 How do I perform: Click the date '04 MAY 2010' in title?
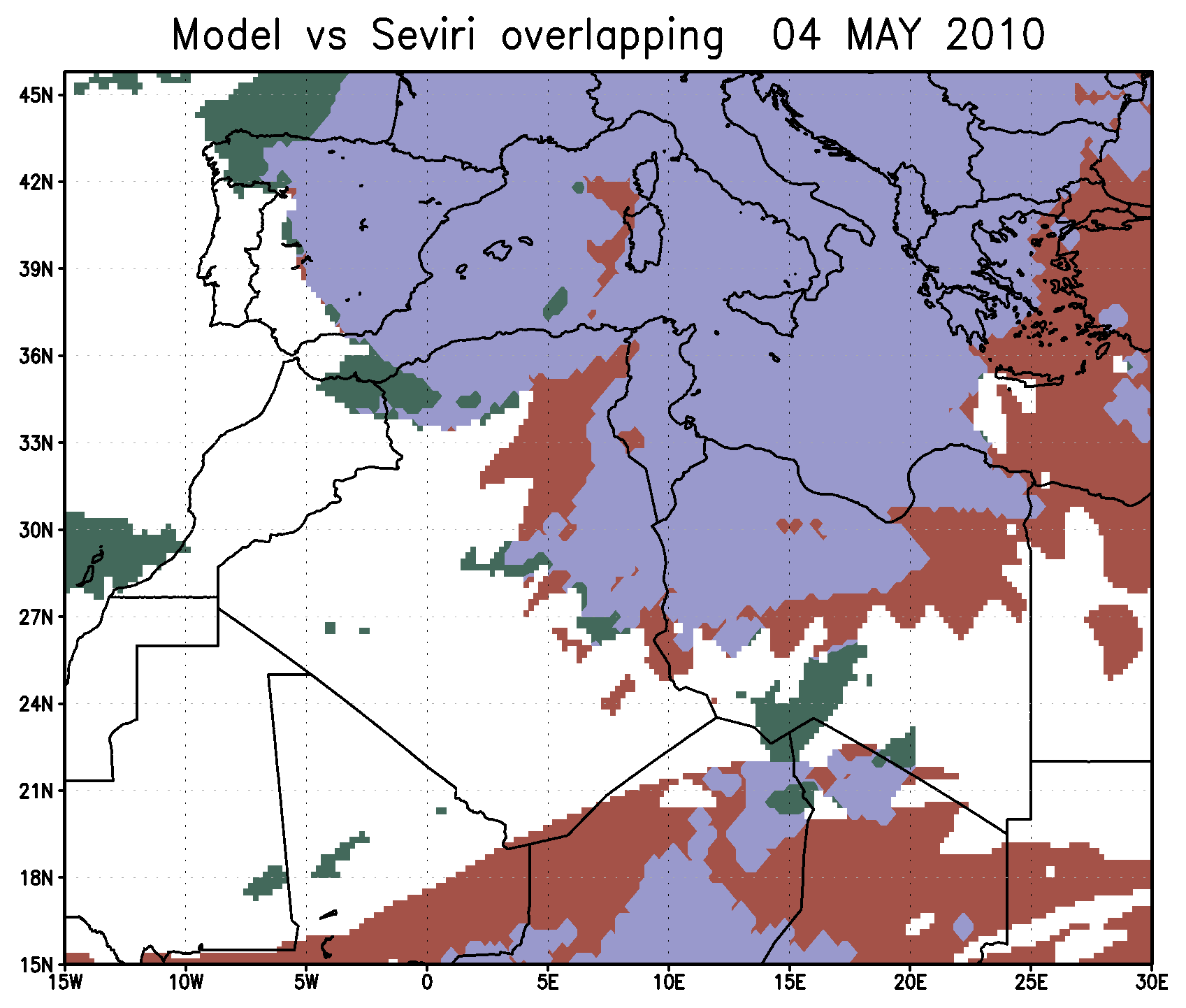(909, 35)
